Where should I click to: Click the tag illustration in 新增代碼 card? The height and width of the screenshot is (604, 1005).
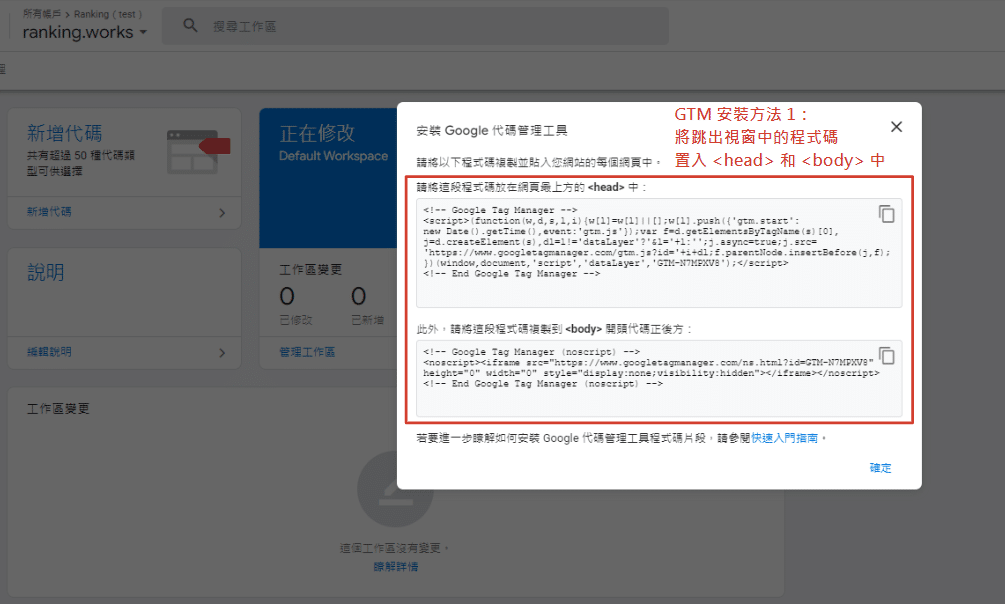(x=198, y=149)
